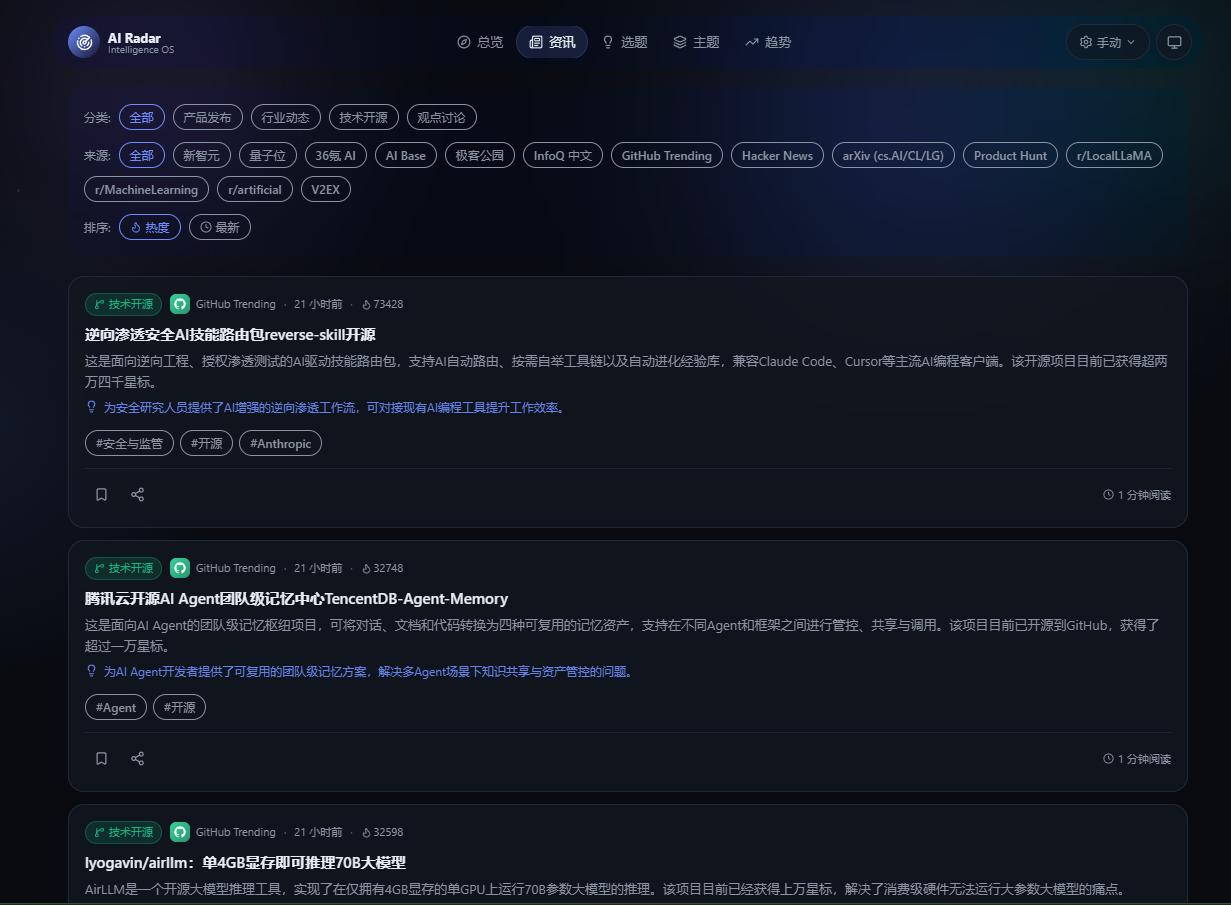Click 技术开源 badge on reverse-skill card
1231x905 pixels.
coord(123,304)
